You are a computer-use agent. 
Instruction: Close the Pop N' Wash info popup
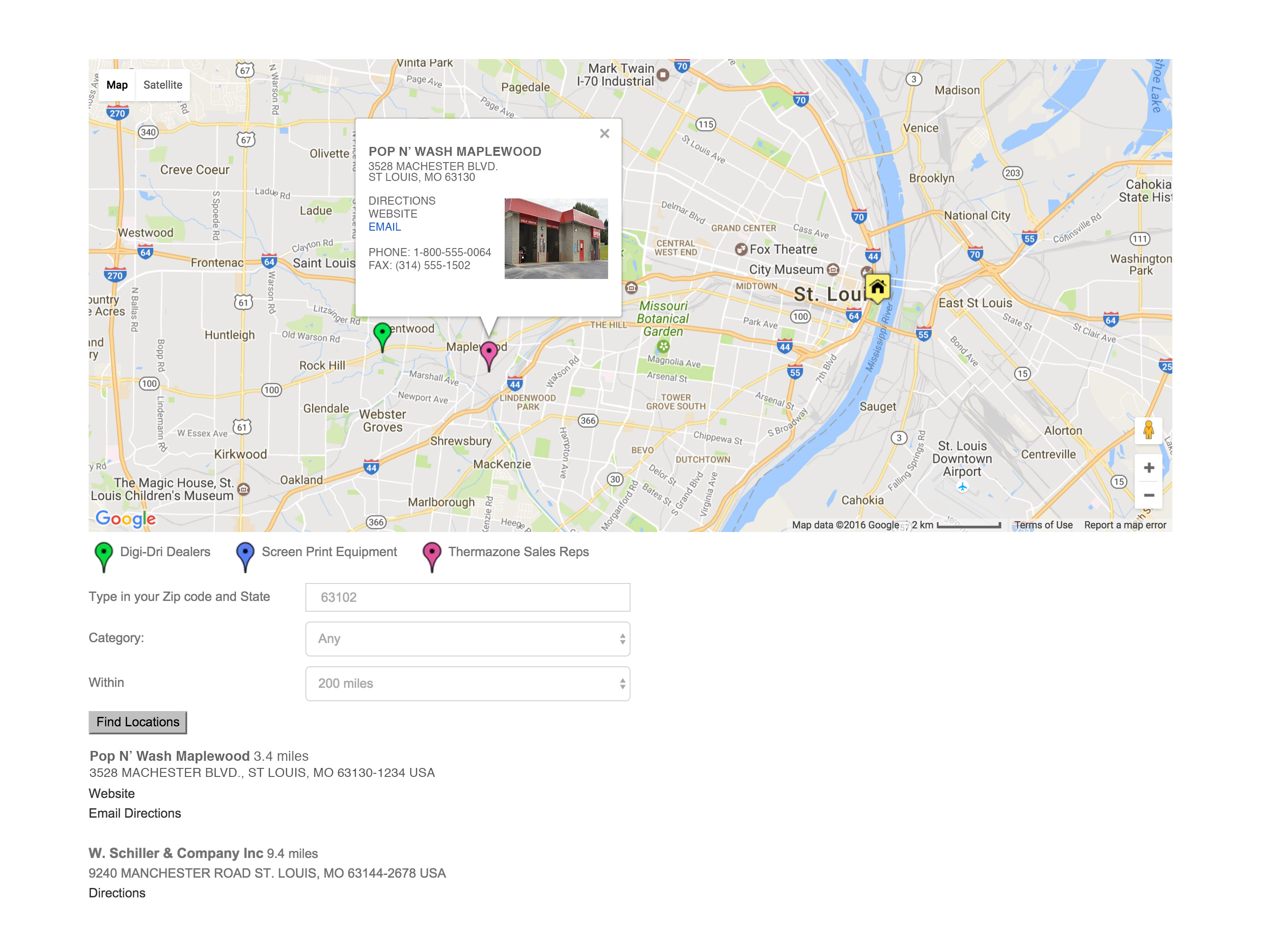pyautogui.click(x=604, y=133)
